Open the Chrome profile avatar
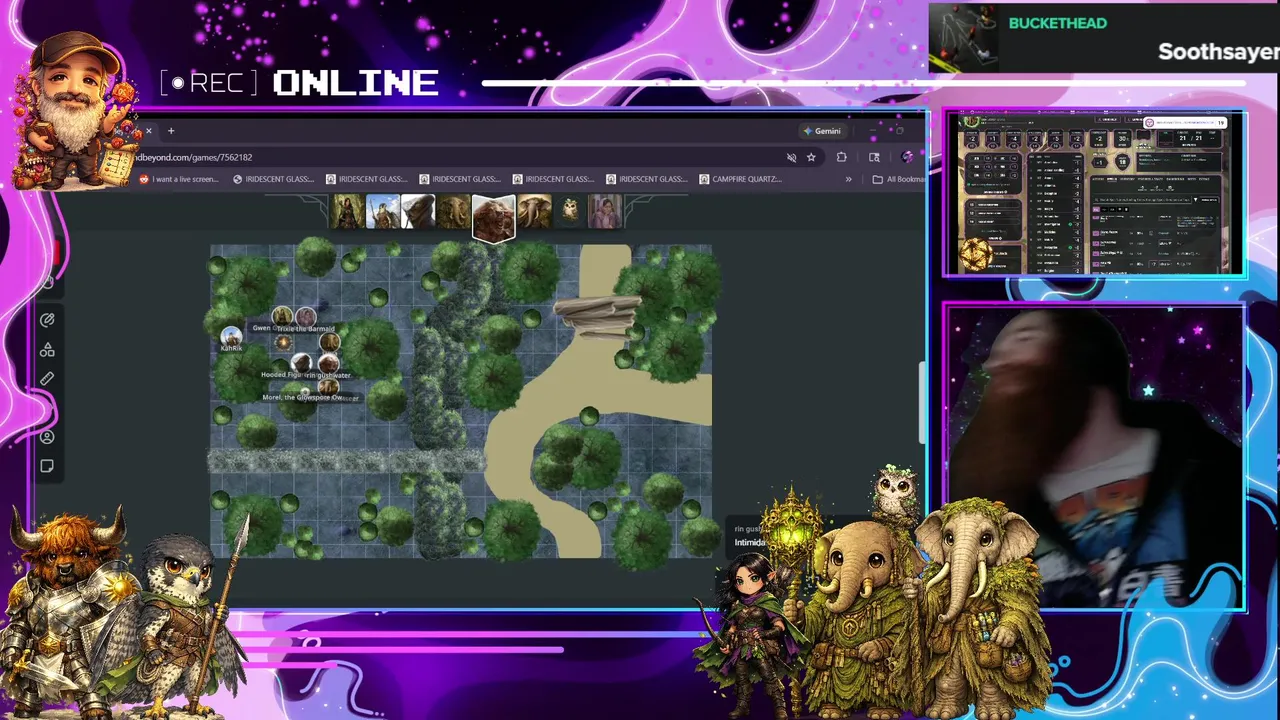The height and width of the screenshot is (720, 1280). click(x=907, y=157)
